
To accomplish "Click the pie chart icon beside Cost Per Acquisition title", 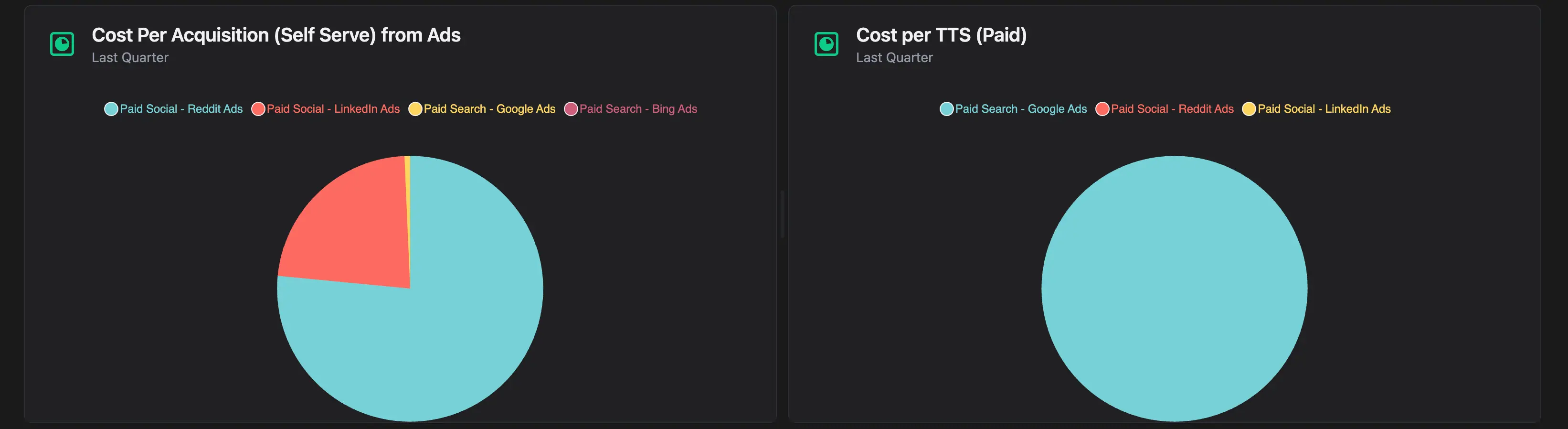I will (62, 44).
